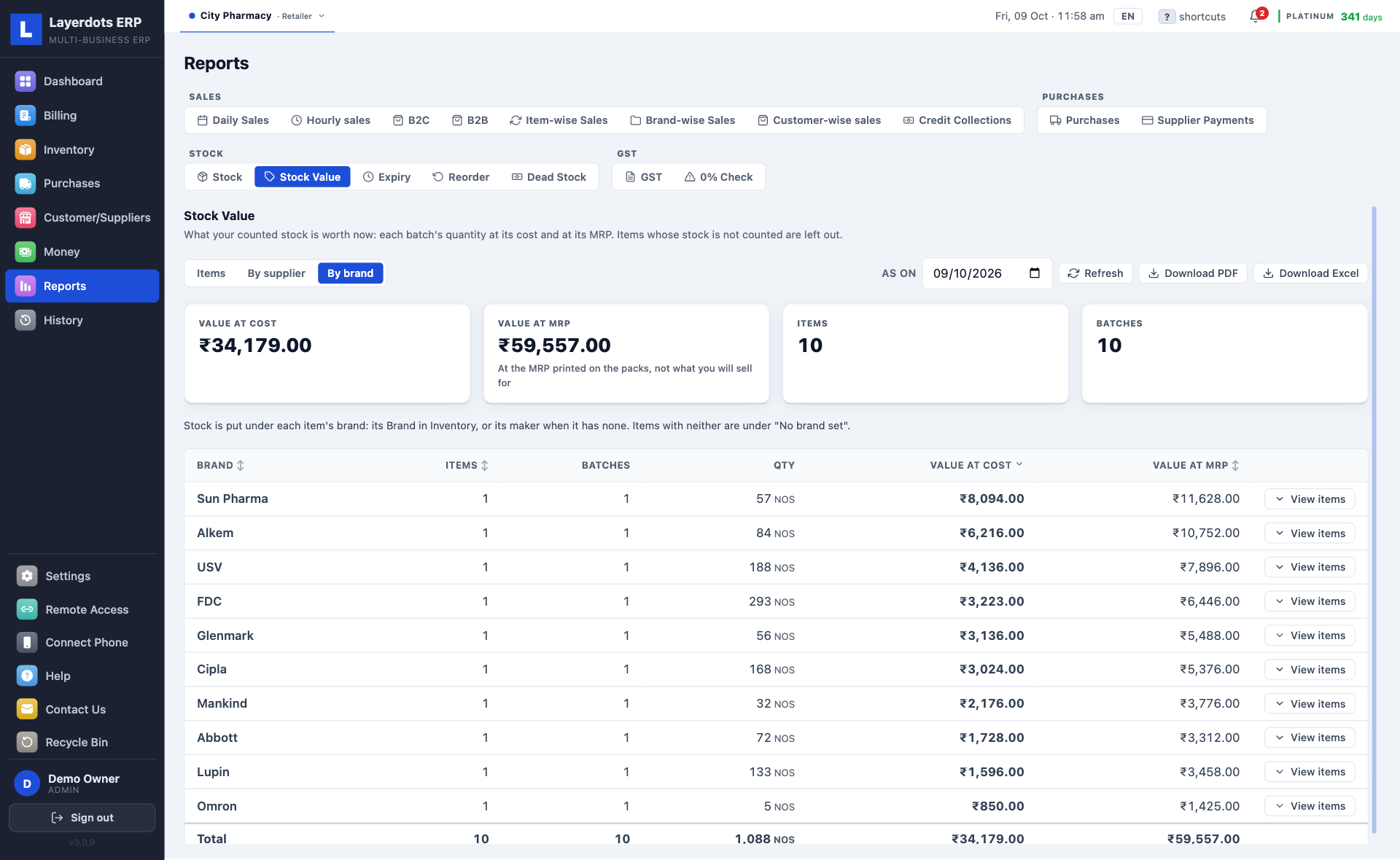Image resolution: width=1400 pixels, height=860 pixels.
Task: Switch view to By supplier
Action: (276, 273)
